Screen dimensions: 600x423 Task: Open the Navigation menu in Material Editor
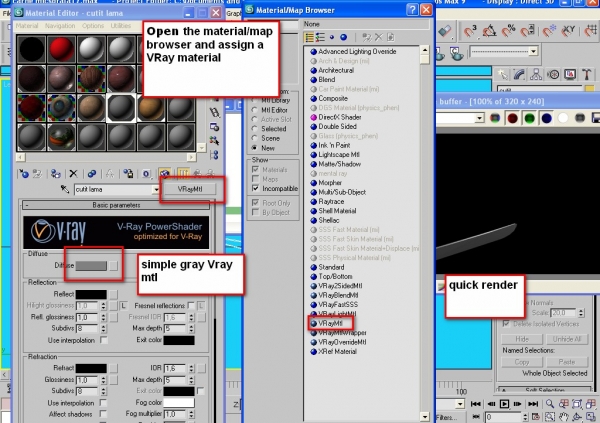60,26
